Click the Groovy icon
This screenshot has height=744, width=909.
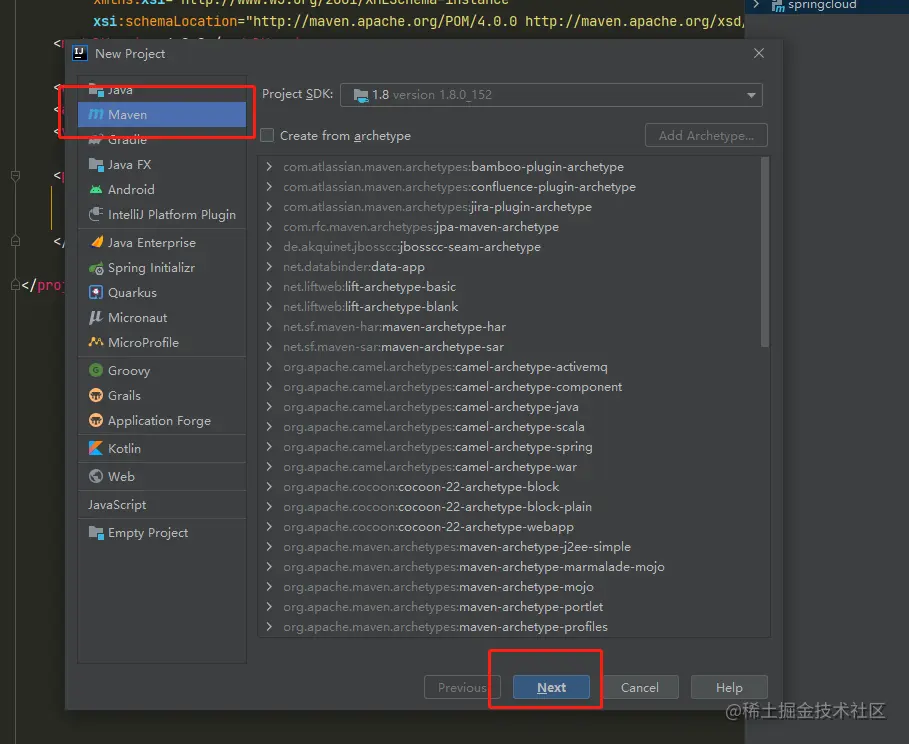96,371
